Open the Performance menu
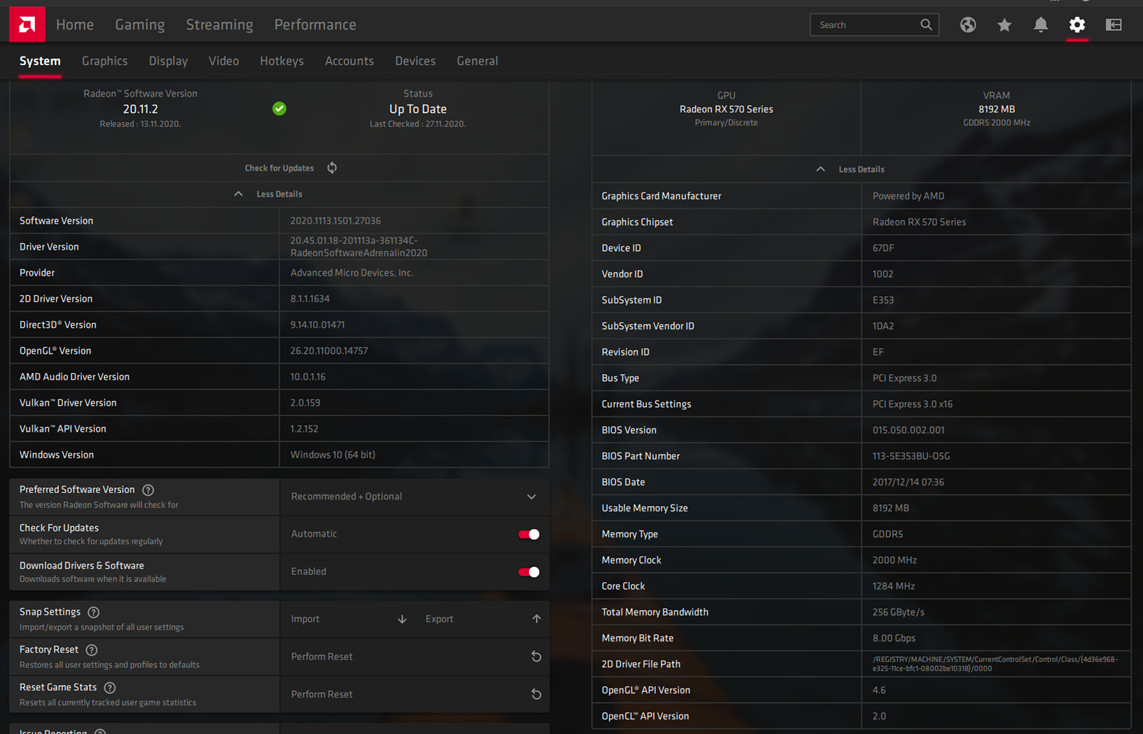Viewport: 1143px width, 734px height. tap(315, 25)
